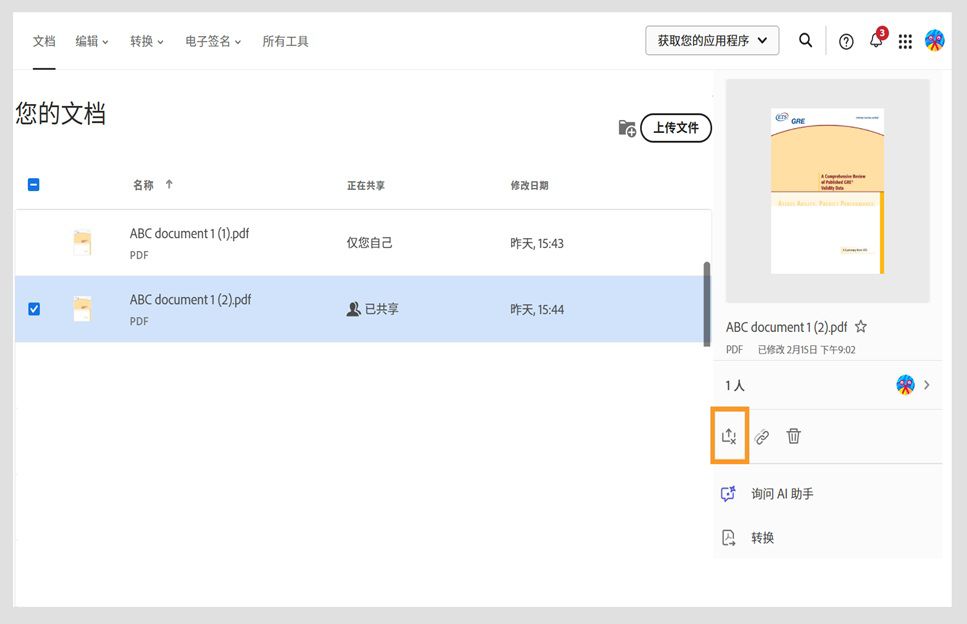
Task: Click the 上传文件 button
Action: tap(675, 128)
